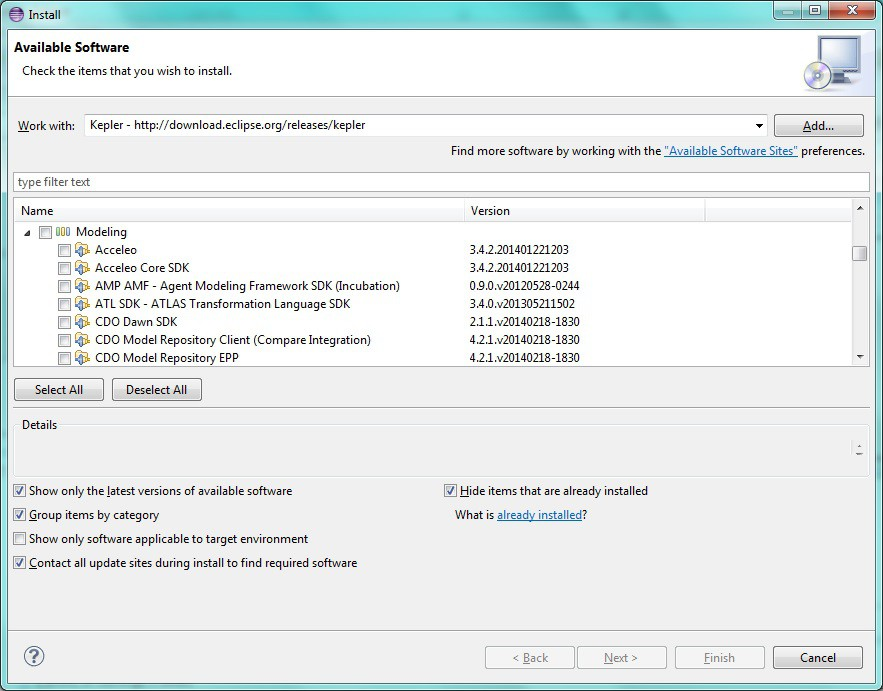The width and height of the screenshot is (883, 691).
Task: Click version 3.4.0.v201305211502
Action: (522, 304)
